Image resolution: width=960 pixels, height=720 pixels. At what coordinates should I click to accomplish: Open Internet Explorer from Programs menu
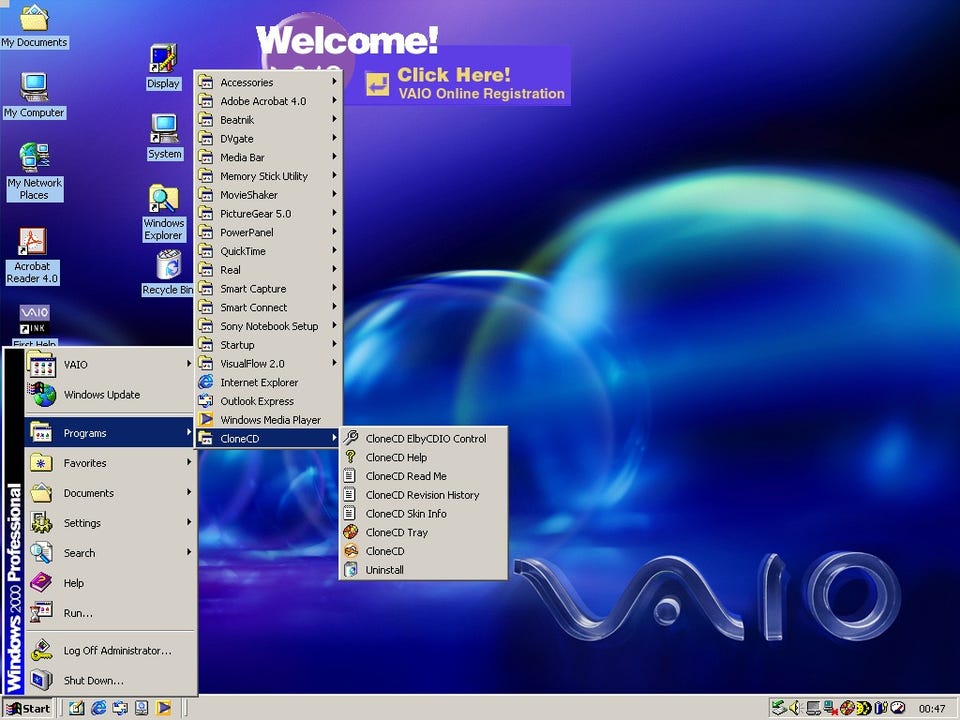[268, 383]
